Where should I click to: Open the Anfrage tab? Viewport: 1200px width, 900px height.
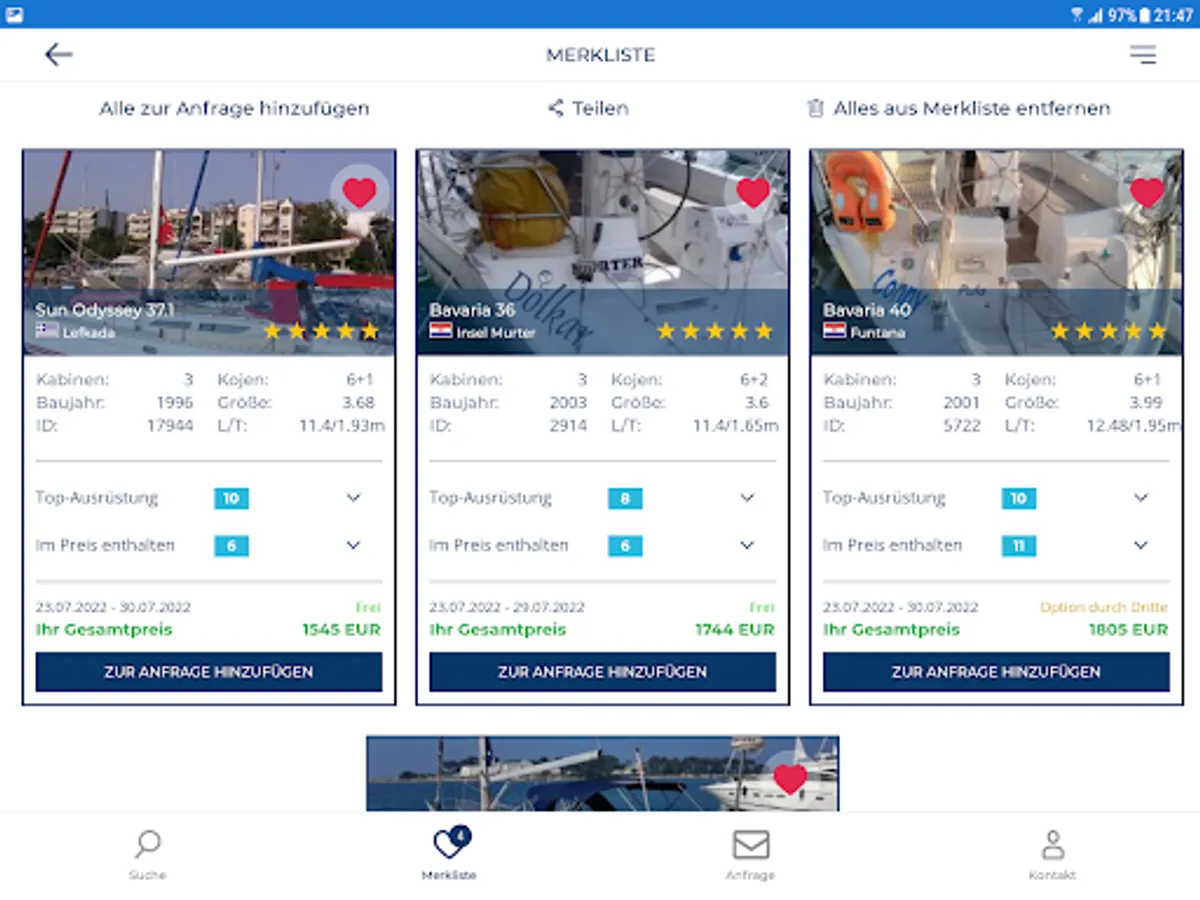[750, 855]
